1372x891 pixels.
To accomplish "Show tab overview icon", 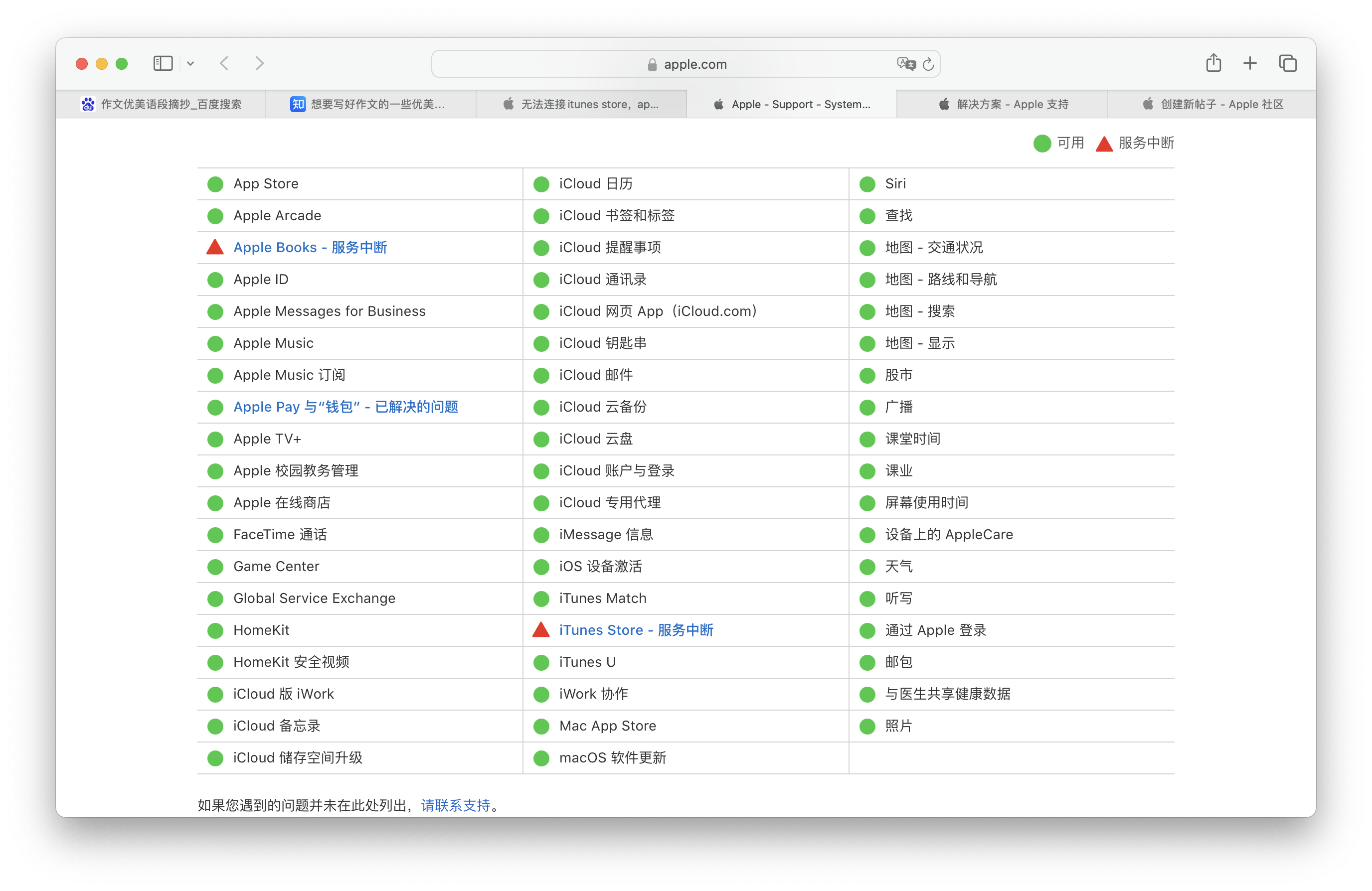I will pos(1287,63).
